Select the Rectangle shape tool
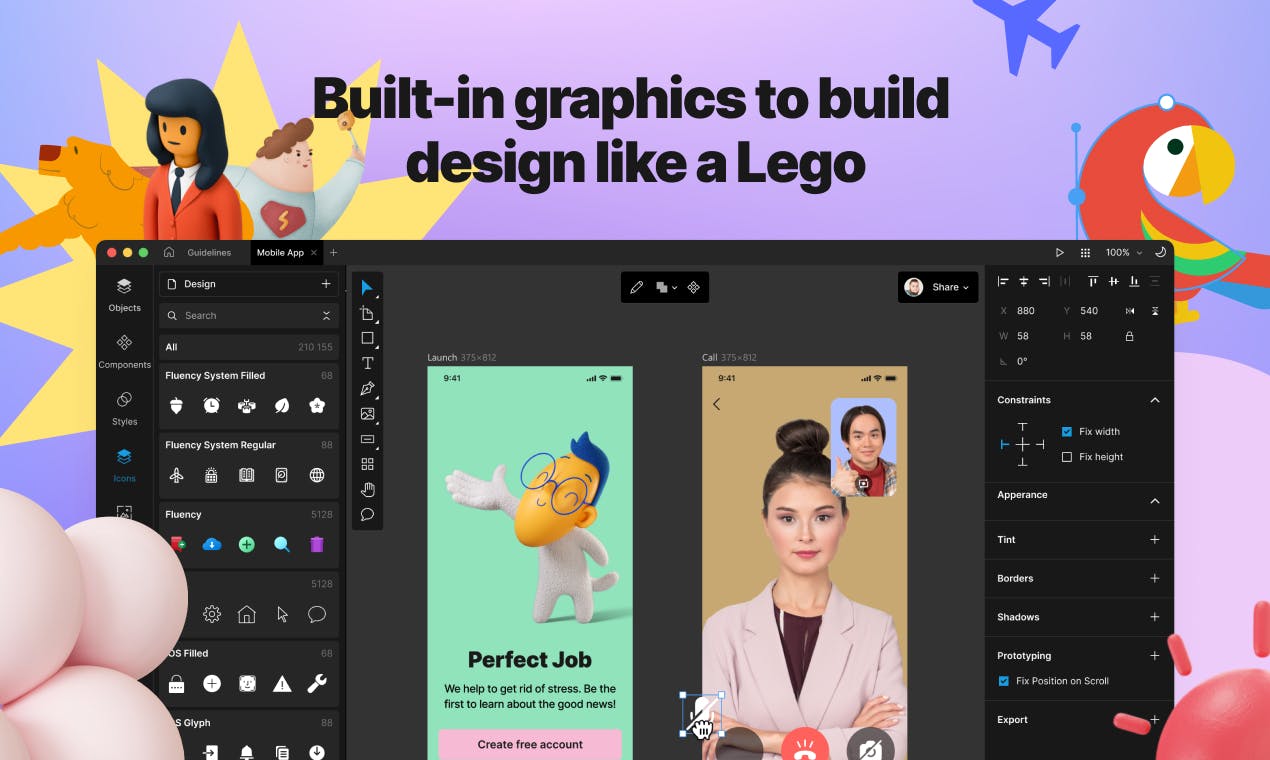 pyautogui.click(x=367, y=338)
